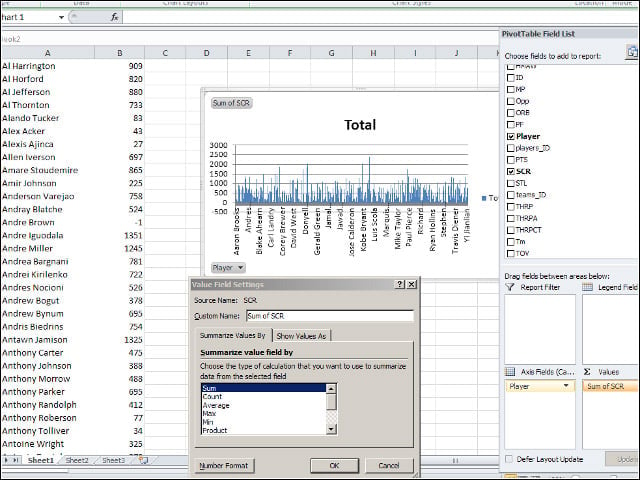Close the Value Field Settings dialog
Screen dimensions: 640x480
412,284
